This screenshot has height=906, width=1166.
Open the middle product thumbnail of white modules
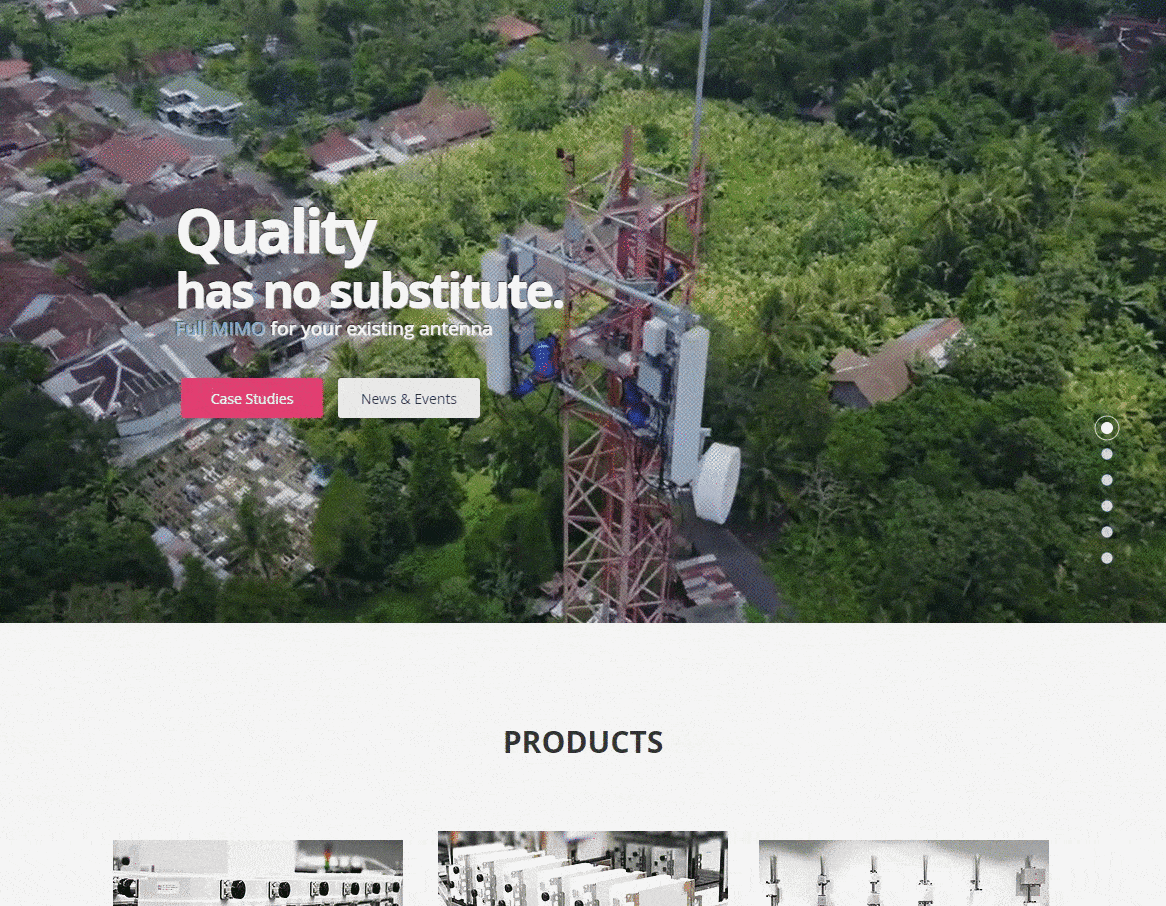[x=583, y=869]
